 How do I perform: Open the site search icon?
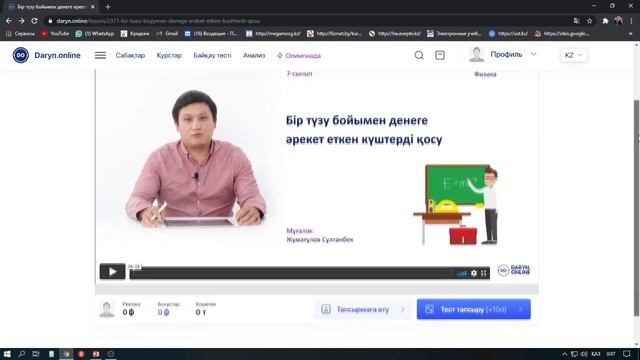click(419, 55)
